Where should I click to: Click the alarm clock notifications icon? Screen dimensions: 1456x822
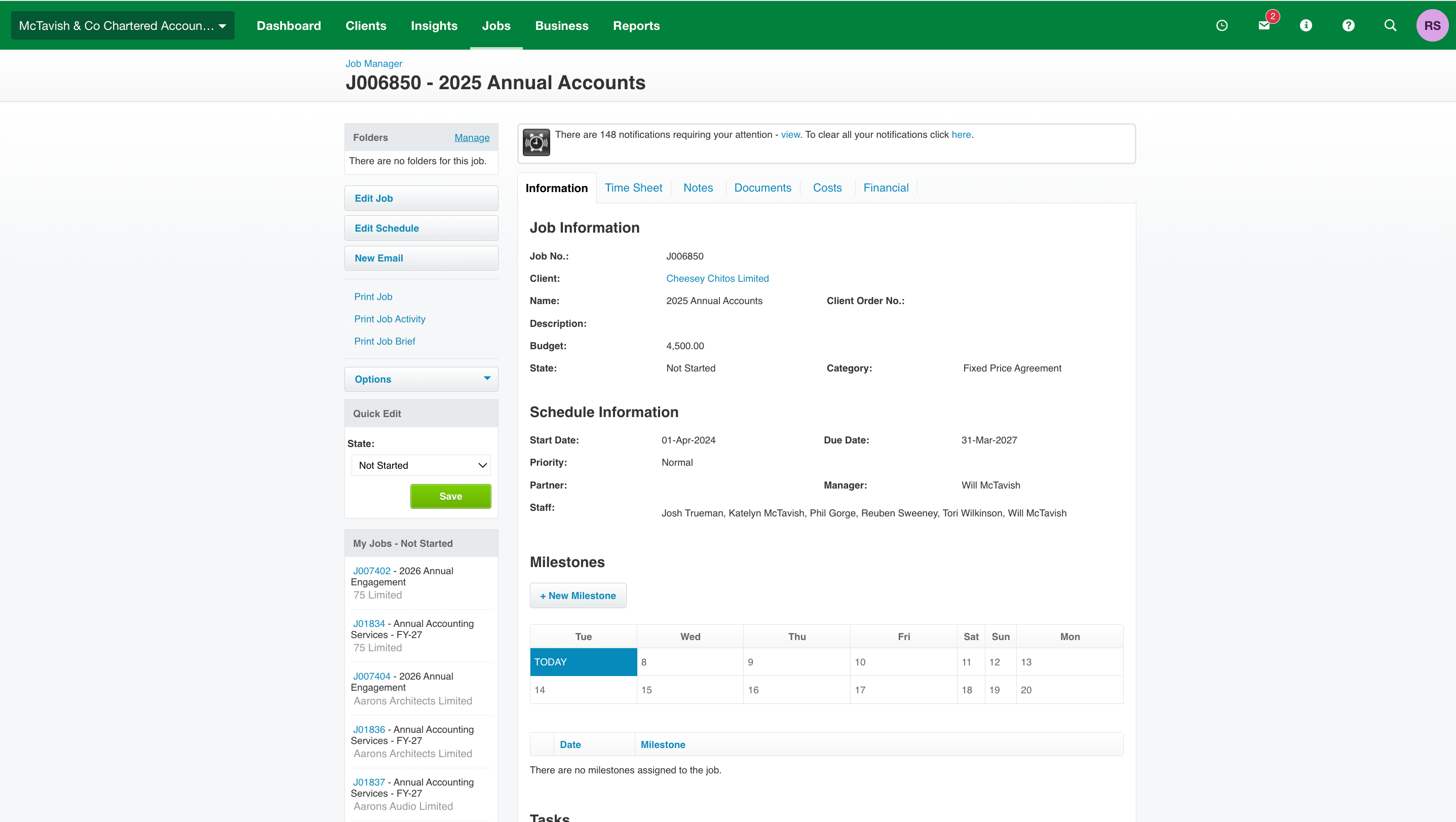(x=536, y=142)
